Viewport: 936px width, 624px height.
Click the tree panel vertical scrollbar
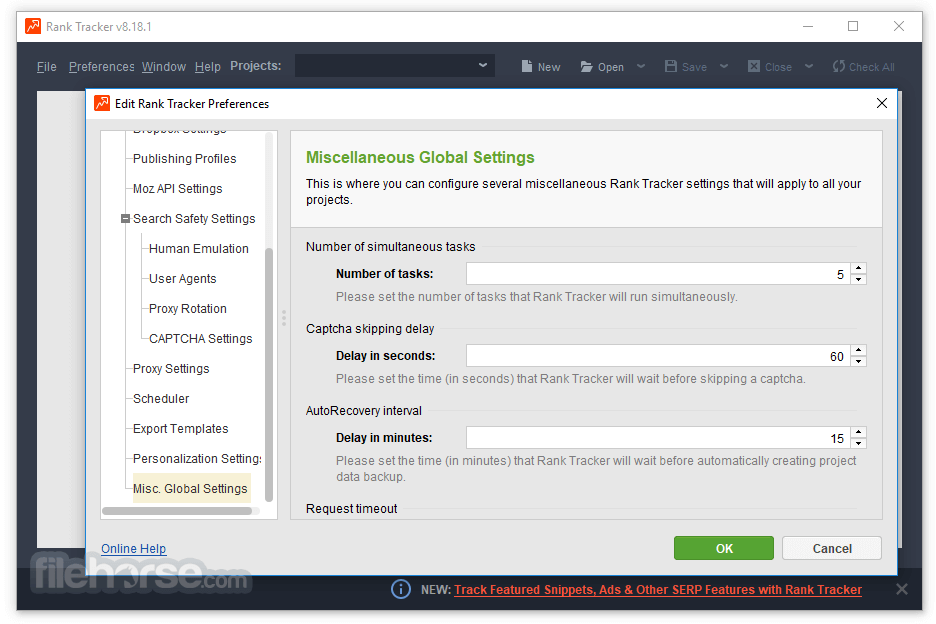tap(269, 374)
